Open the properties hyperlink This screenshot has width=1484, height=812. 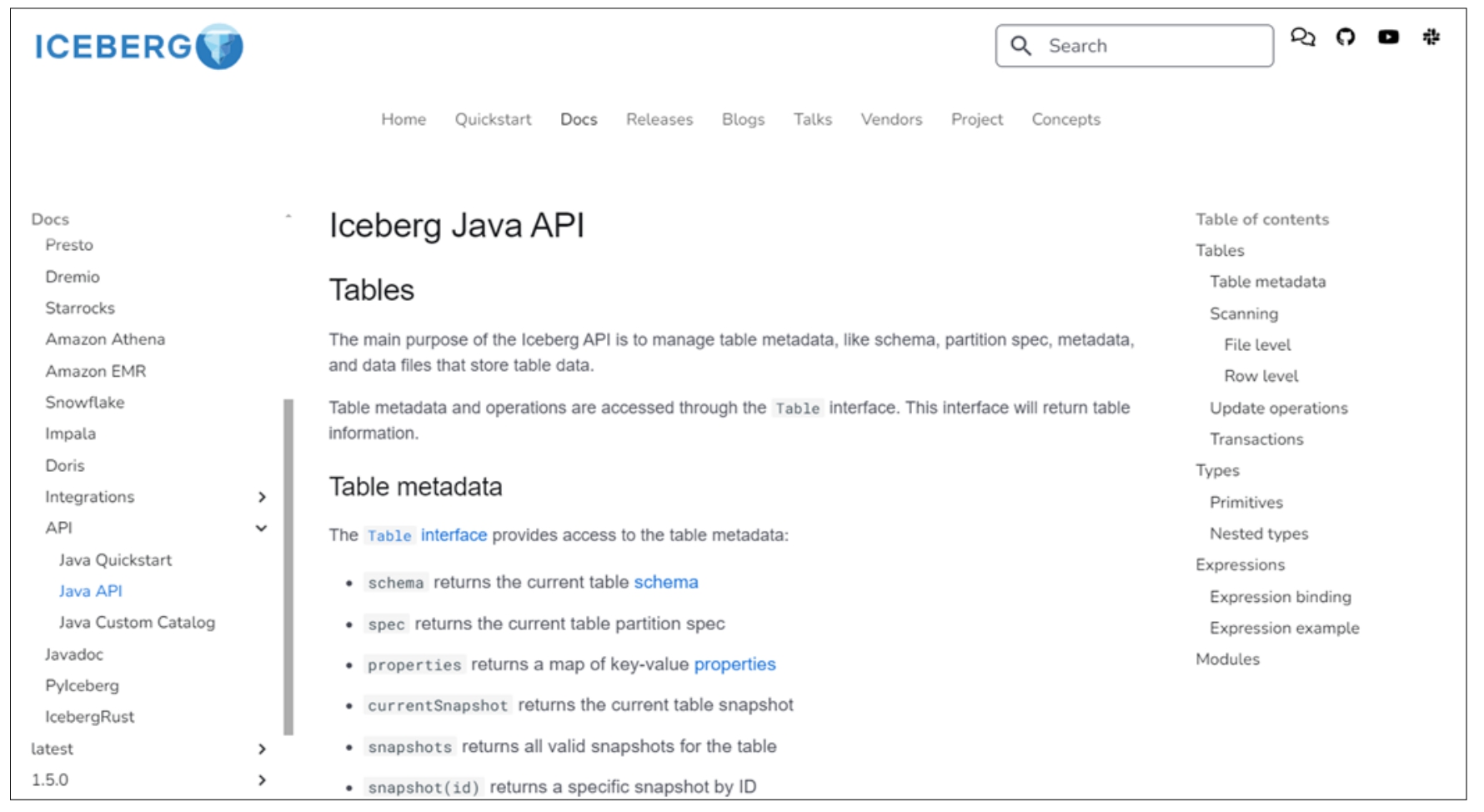click(x=734, y=664)
